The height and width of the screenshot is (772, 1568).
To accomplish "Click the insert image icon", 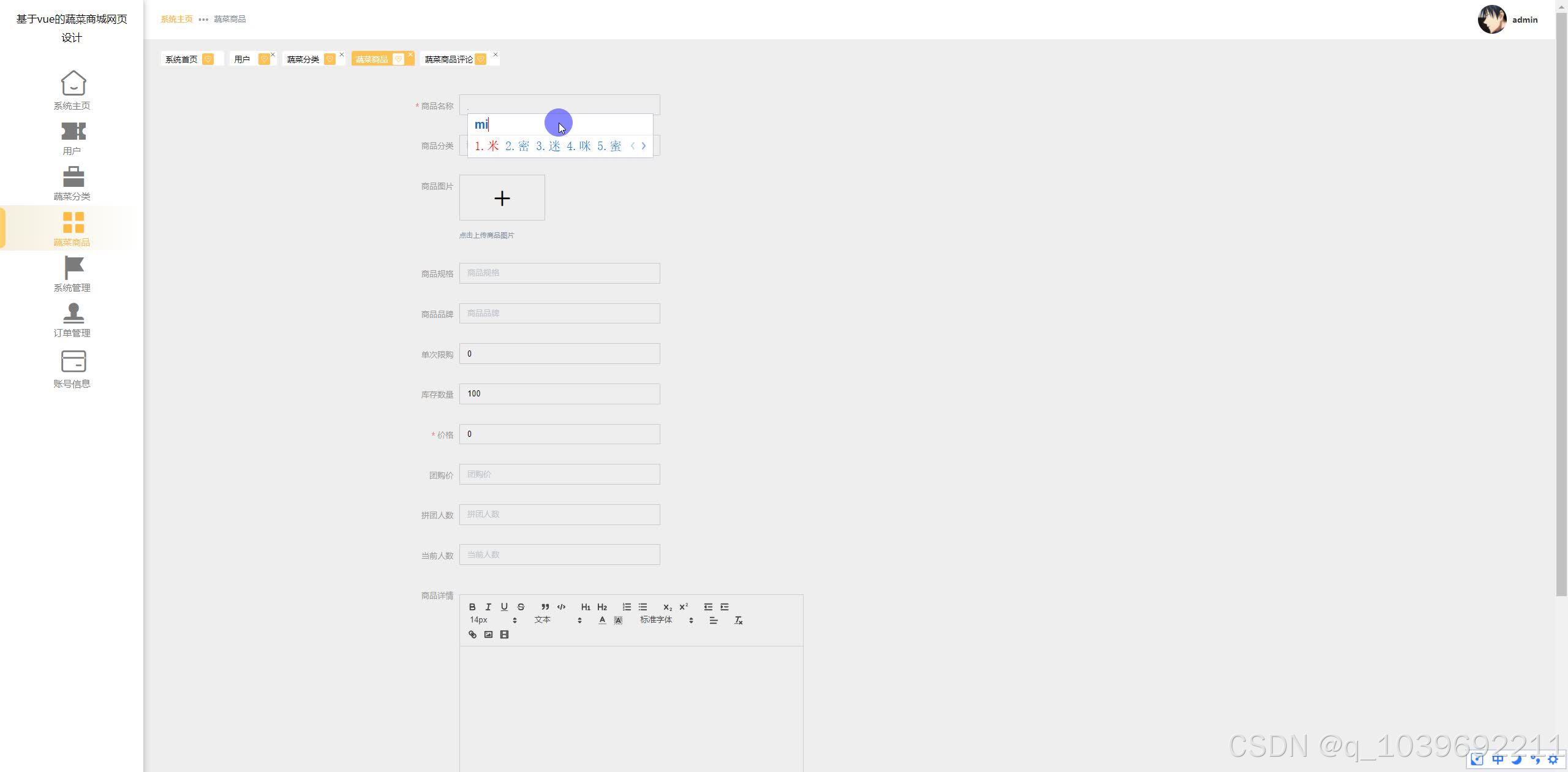I will (x=488, y=635).
